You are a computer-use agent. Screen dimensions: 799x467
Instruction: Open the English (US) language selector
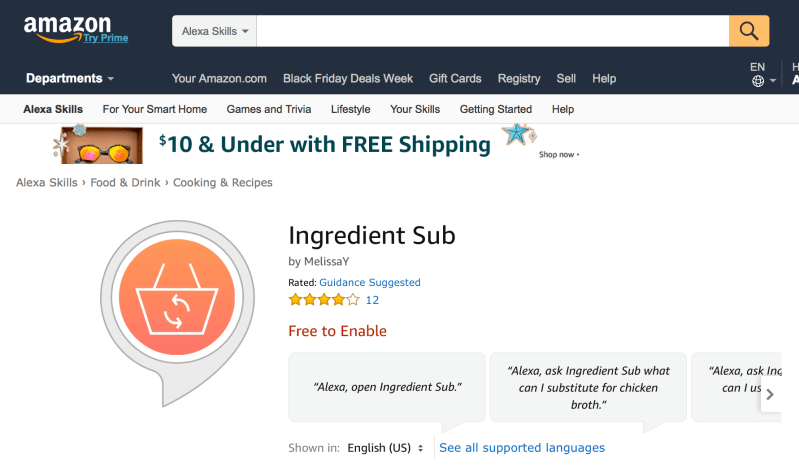385,448
